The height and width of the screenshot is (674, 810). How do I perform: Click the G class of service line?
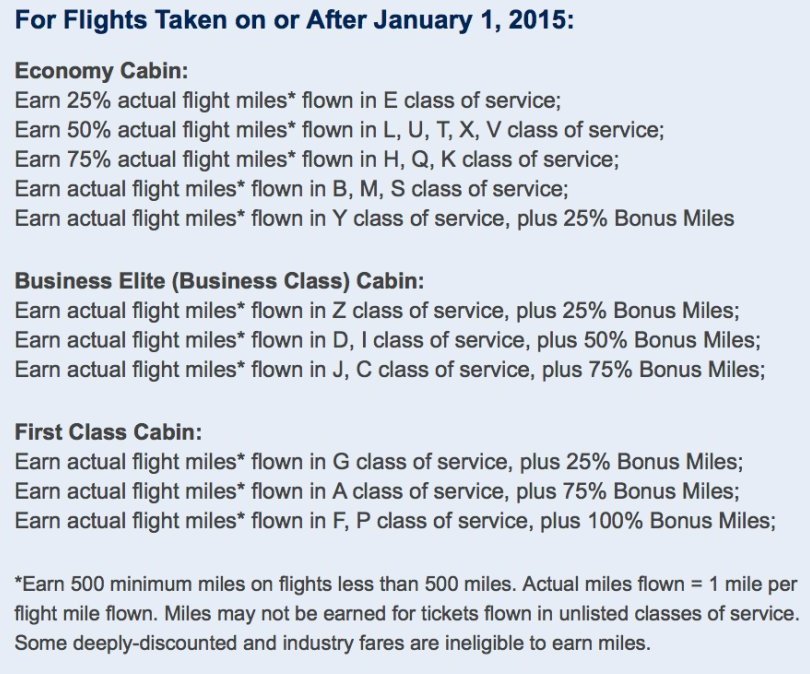point(379,462)
